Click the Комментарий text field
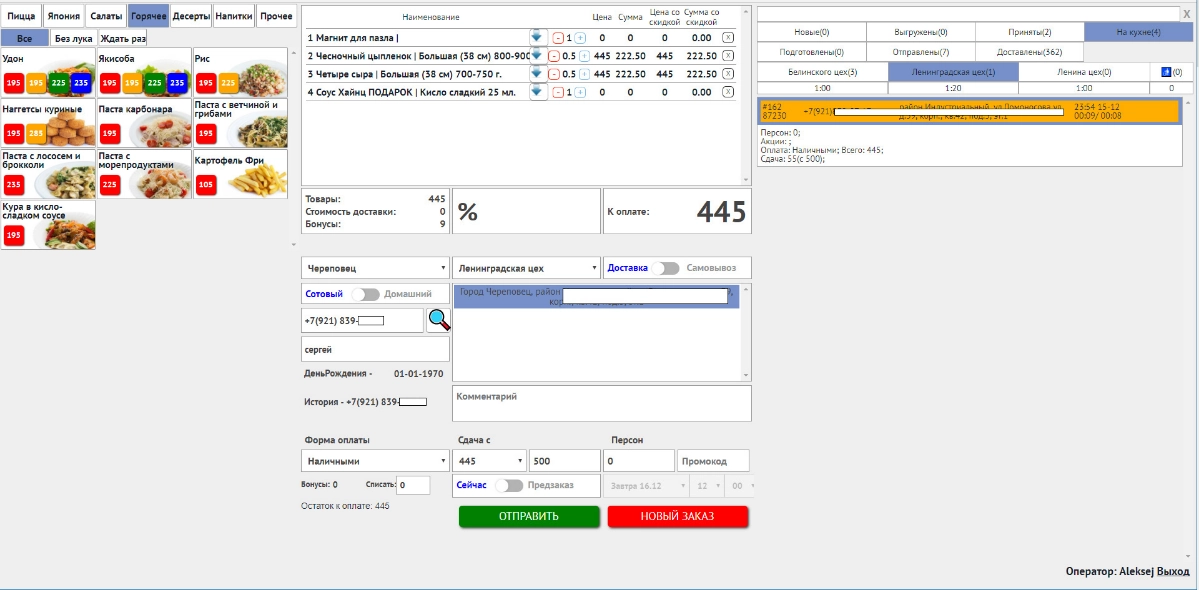Viewport: 1199px width, 590px height. [x=601, y=404]
